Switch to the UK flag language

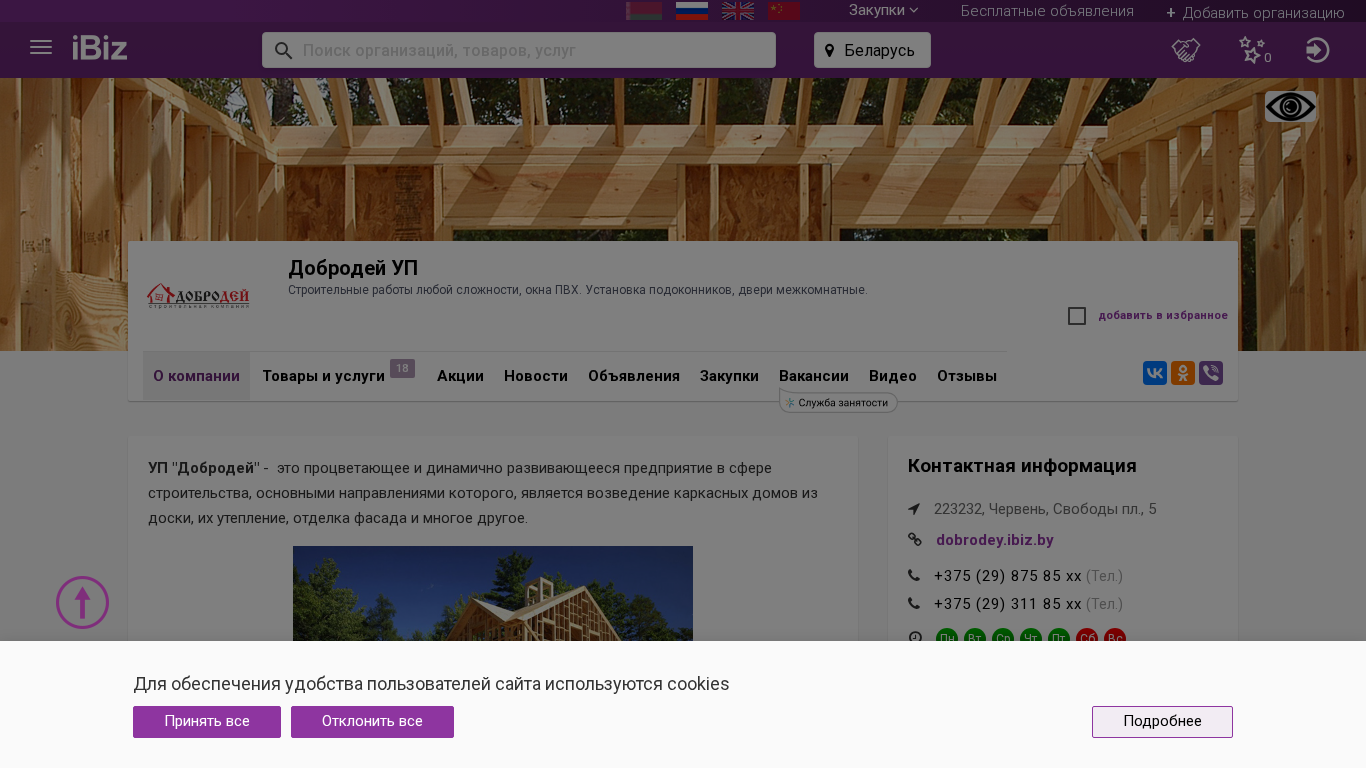coord(738,10)
